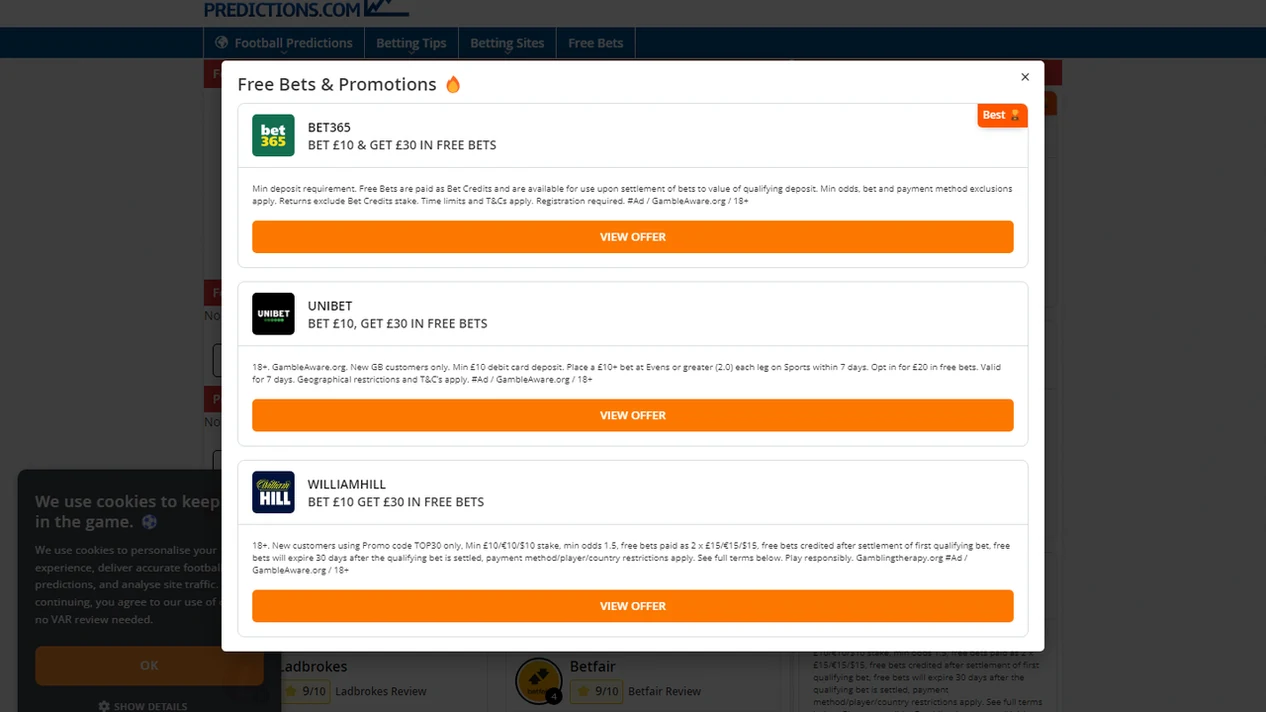Click the orange Best badge

1002,115
